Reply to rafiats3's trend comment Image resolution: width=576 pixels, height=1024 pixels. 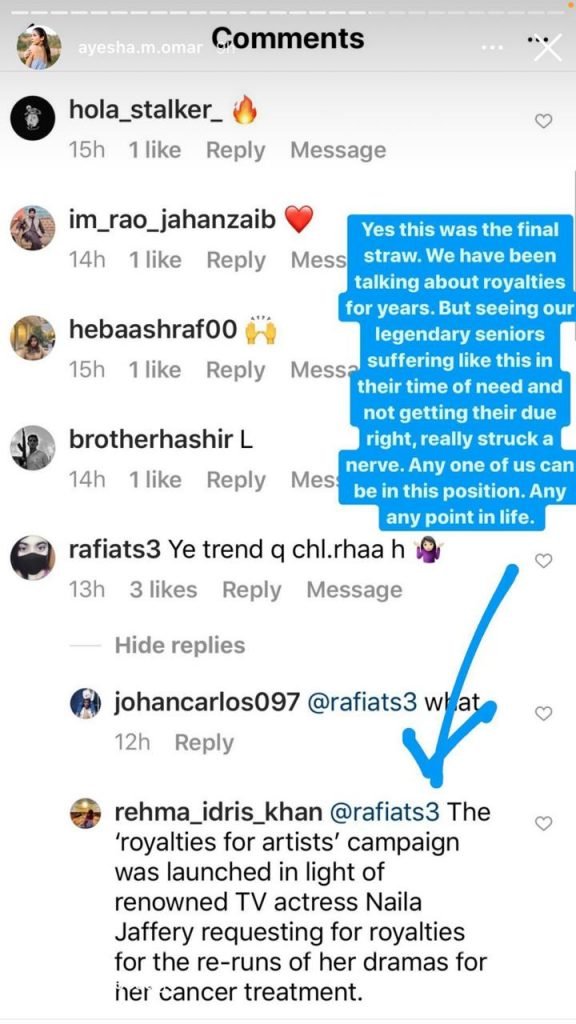pos(251,590)
